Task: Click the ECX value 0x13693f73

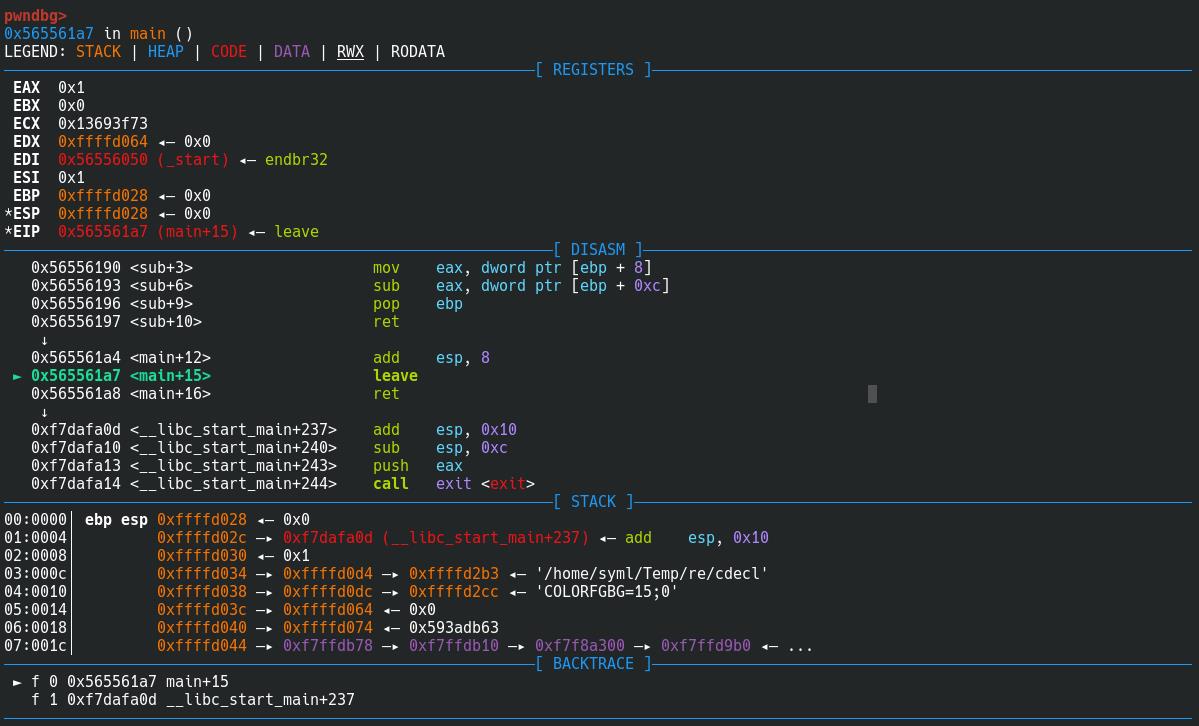Action: (x=103, y=124)
